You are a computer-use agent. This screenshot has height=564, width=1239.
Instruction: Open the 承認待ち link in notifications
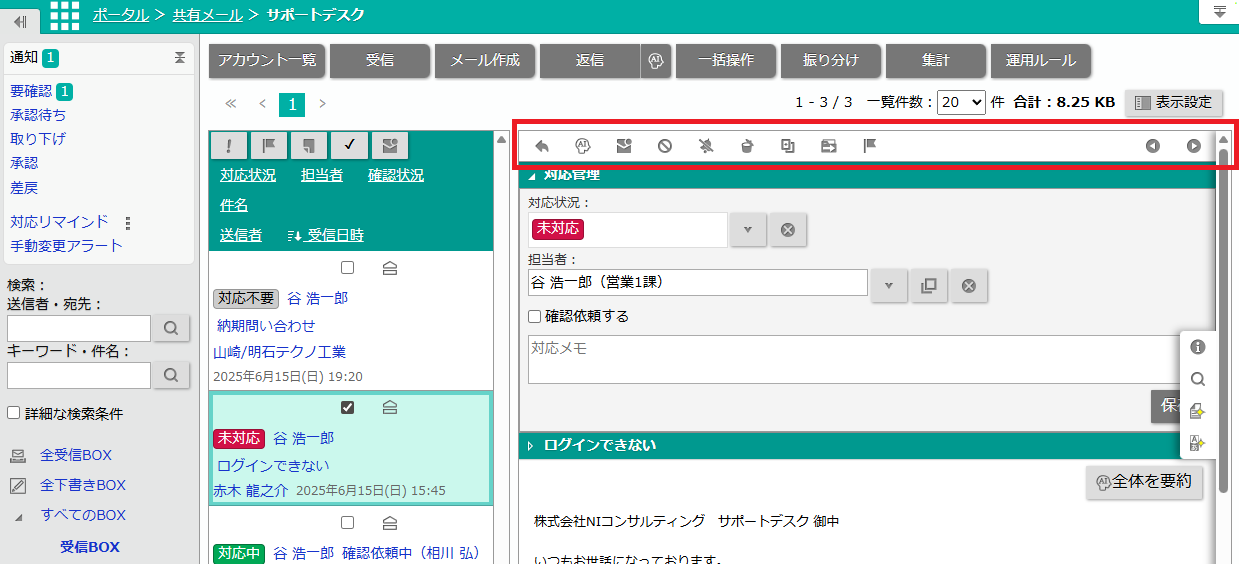tap(38, 115)
